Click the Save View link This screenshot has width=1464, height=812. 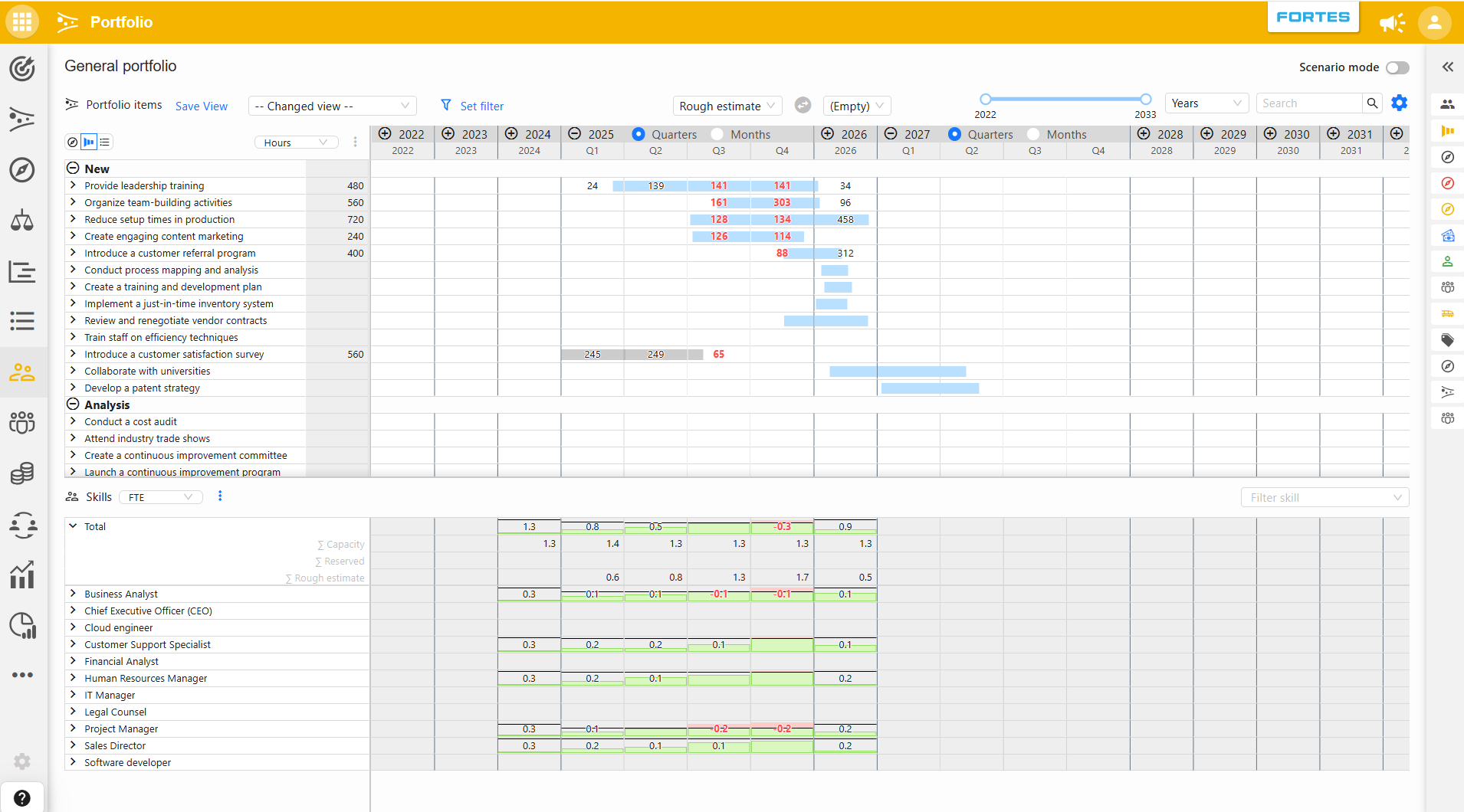tap(201, 106)
